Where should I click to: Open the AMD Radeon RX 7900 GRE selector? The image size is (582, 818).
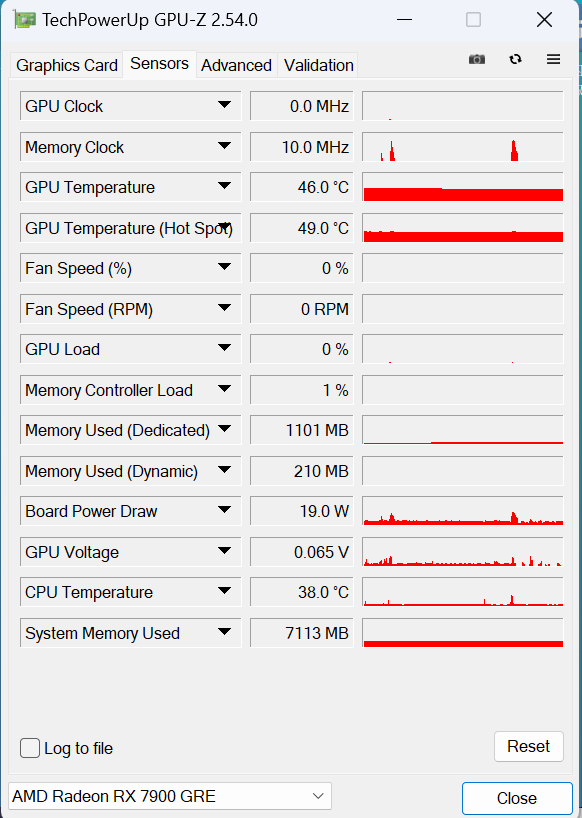tap(170, 796)
